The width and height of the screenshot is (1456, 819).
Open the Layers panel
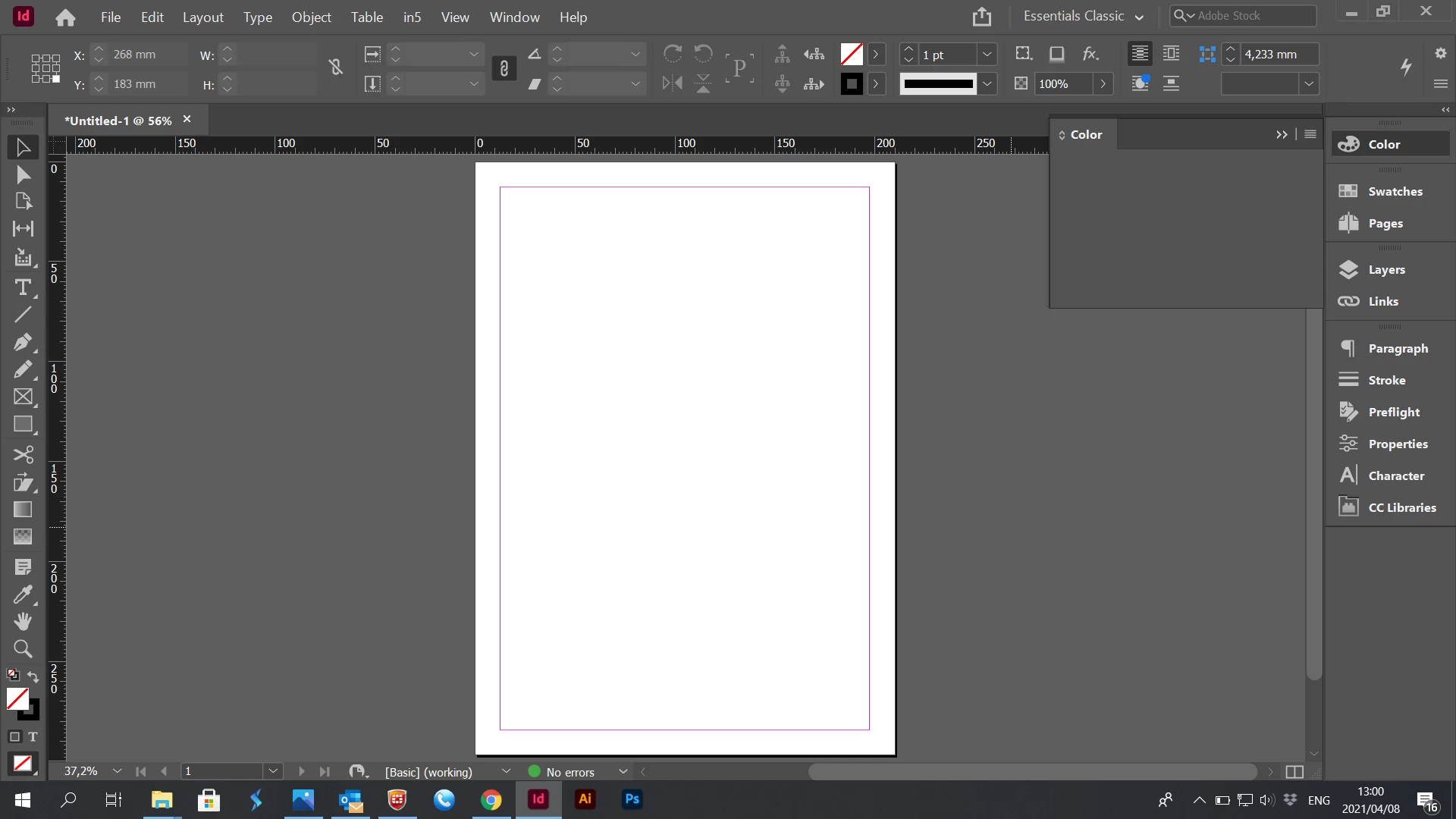pos(1390,269)
